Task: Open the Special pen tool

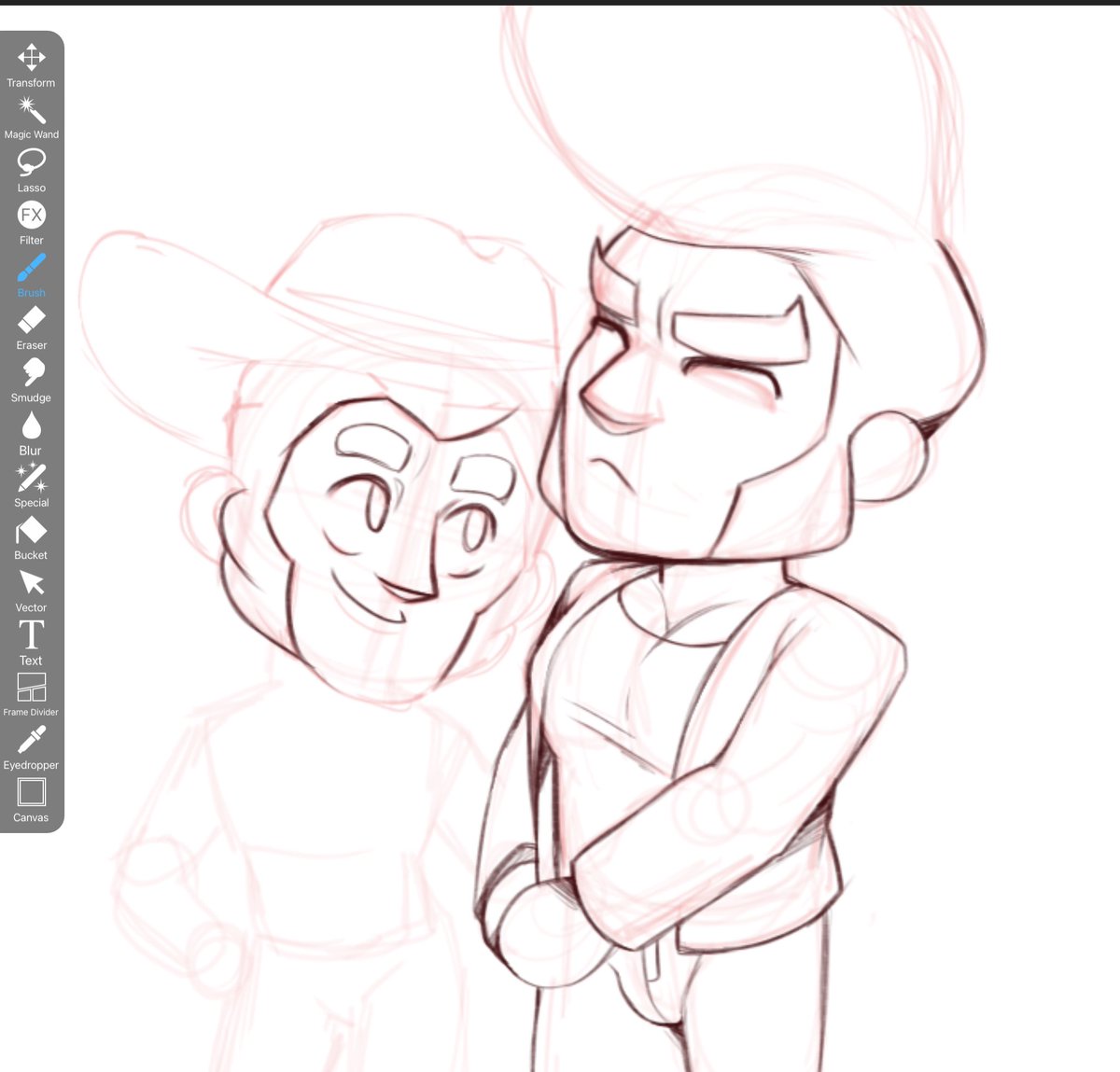Action: [31, 485]
